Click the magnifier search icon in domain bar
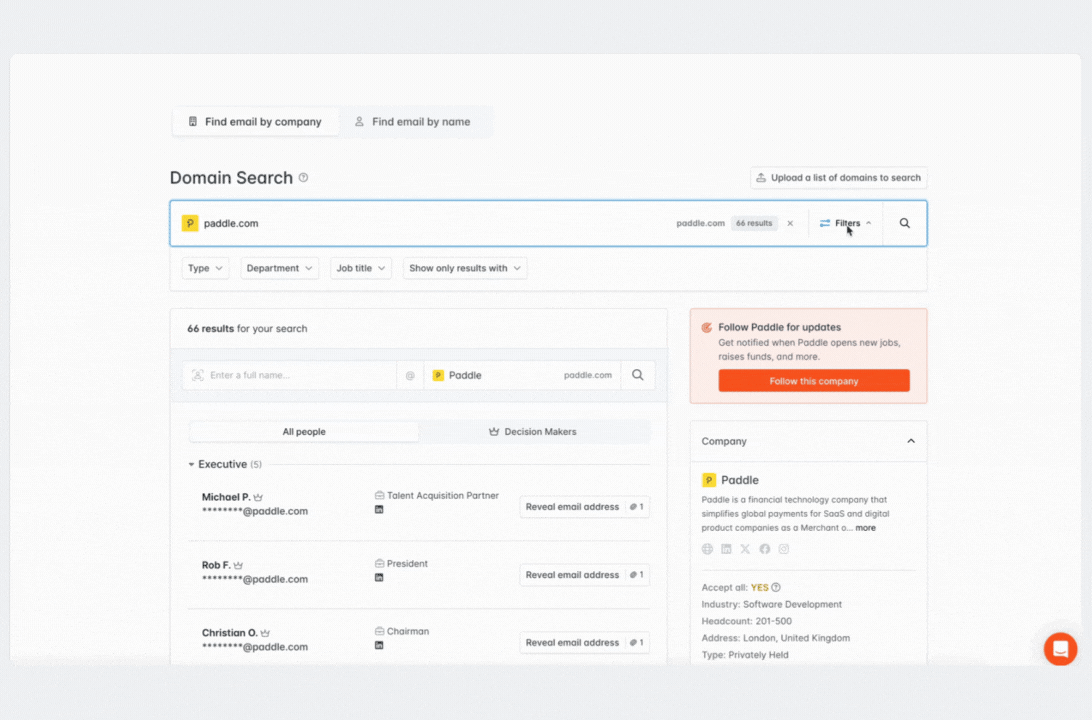 (x=905, y=223)
